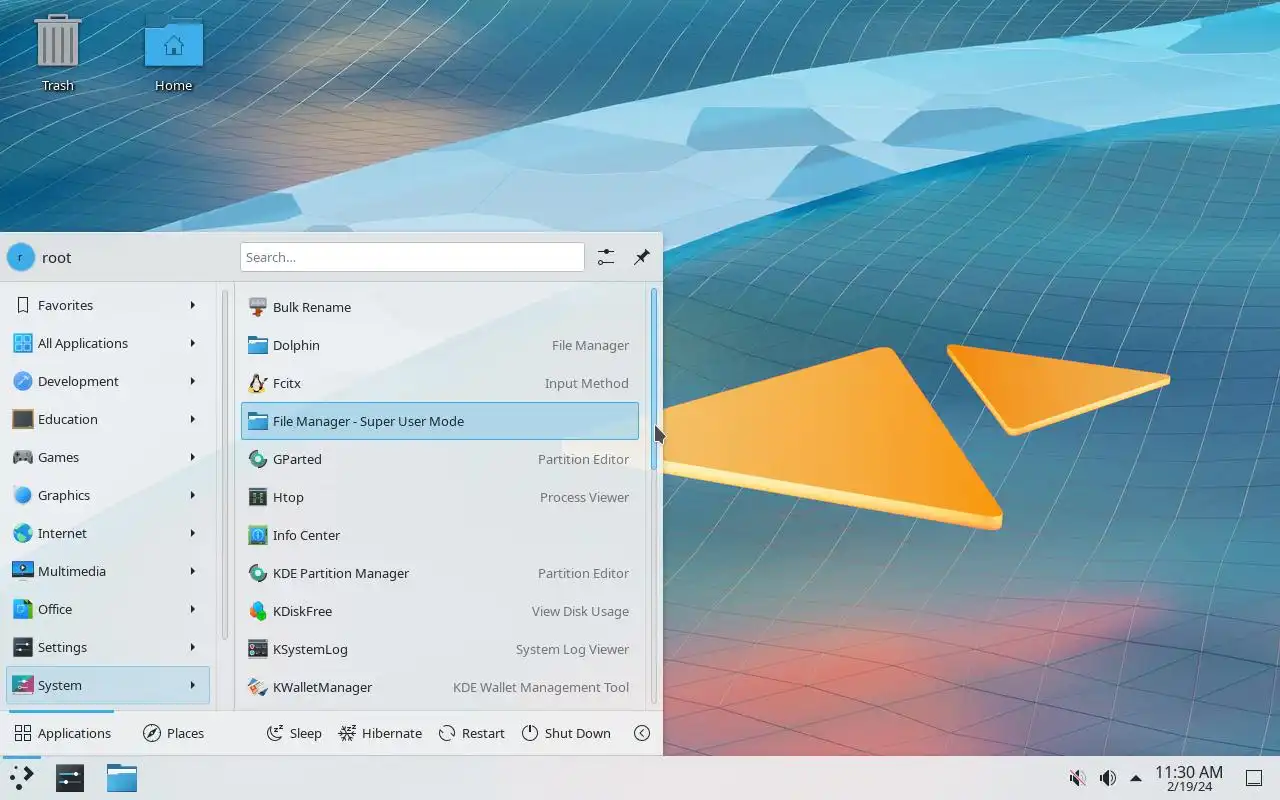1280x800 pixels.
Task: Launch the KDE Partition Manager icon
Action: (257, 573)
